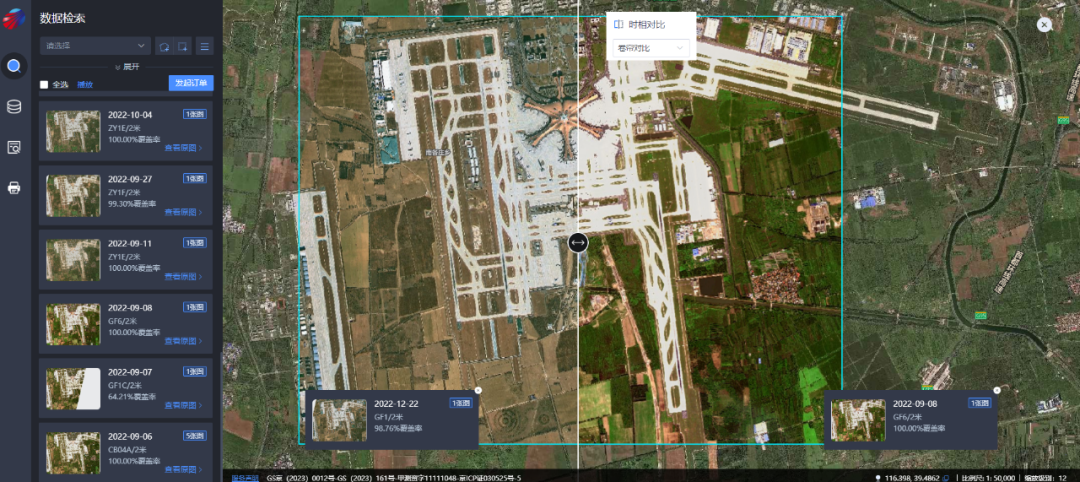Click the 98.76%覆盖率 text on left card

click(398, 428)
